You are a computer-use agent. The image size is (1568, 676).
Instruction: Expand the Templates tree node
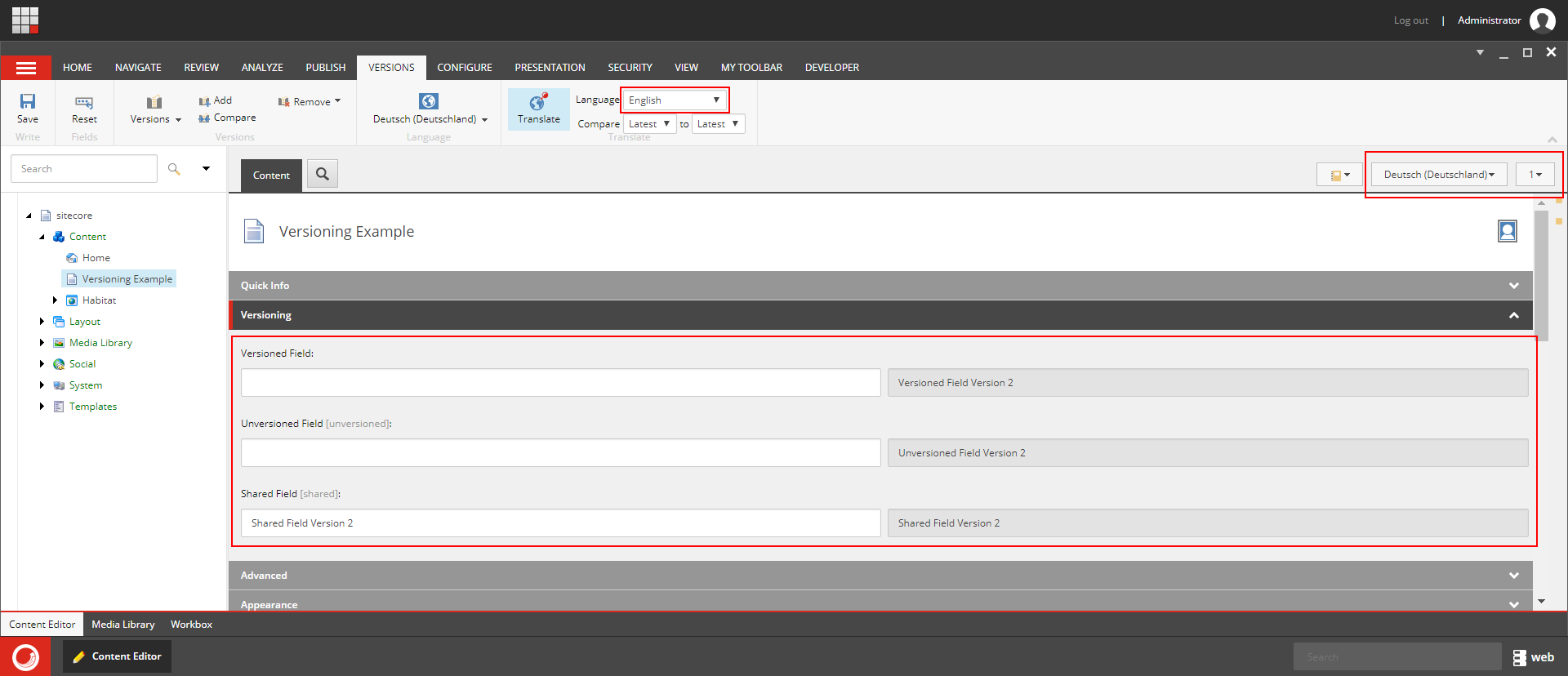(42, 407)
